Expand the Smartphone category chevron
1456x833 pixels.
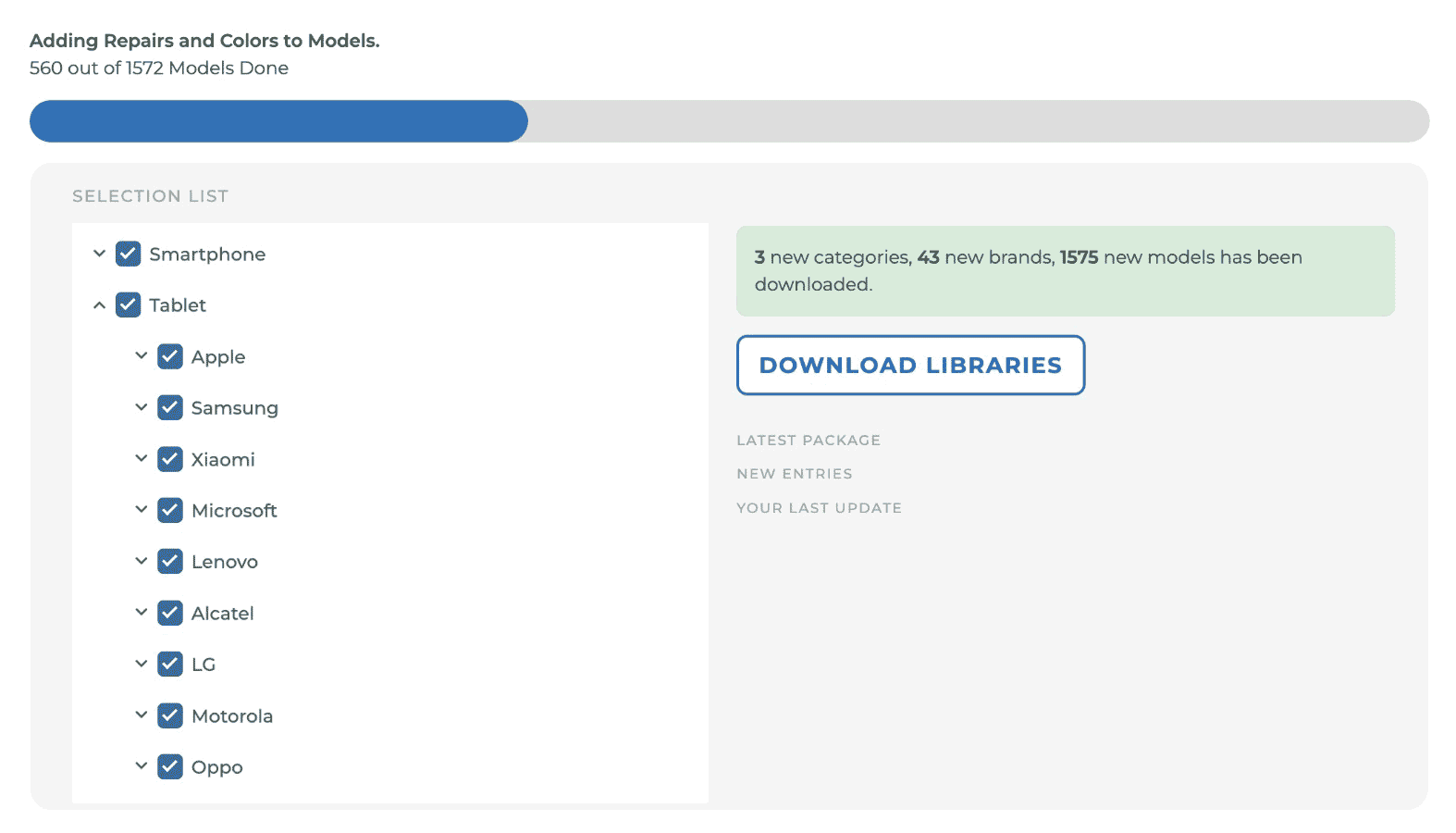(x=99, y=254)
